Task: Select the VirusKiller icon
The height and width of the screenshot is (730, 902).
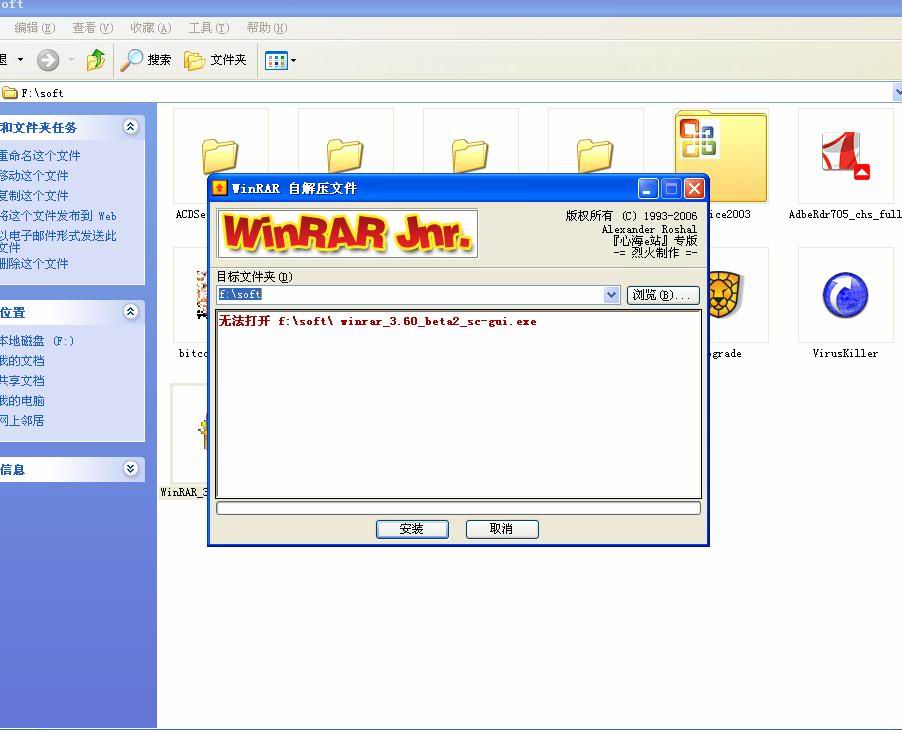Action: (x=845, y=295)
